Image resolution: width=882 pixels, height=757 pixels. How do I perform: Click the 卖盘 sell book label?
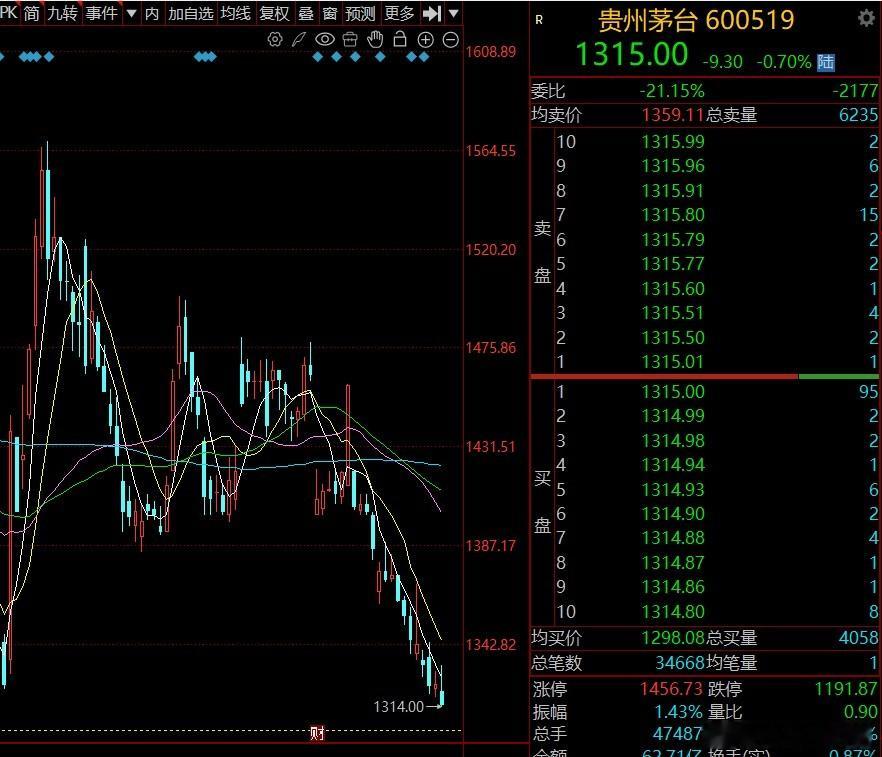point(542,251)
